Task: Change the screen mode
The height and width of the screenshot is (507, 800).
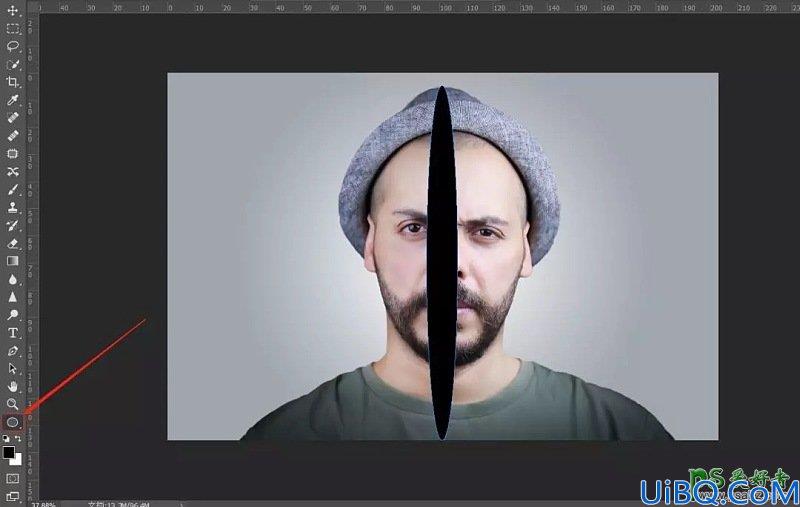Action: coord(13,496)
